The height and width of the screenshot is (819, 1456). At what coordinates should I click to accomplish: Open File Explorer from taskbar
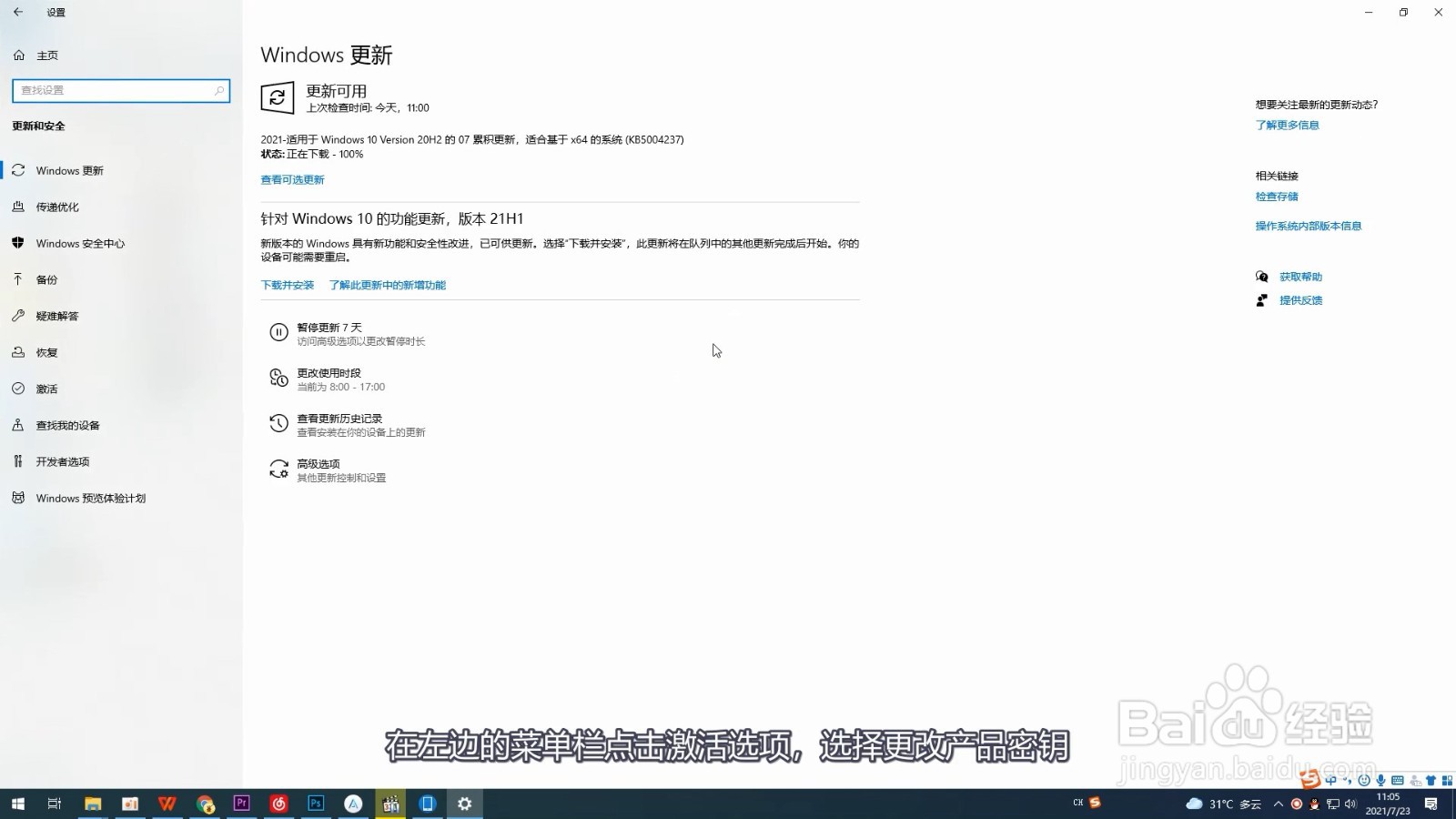(x=92, y=804)
